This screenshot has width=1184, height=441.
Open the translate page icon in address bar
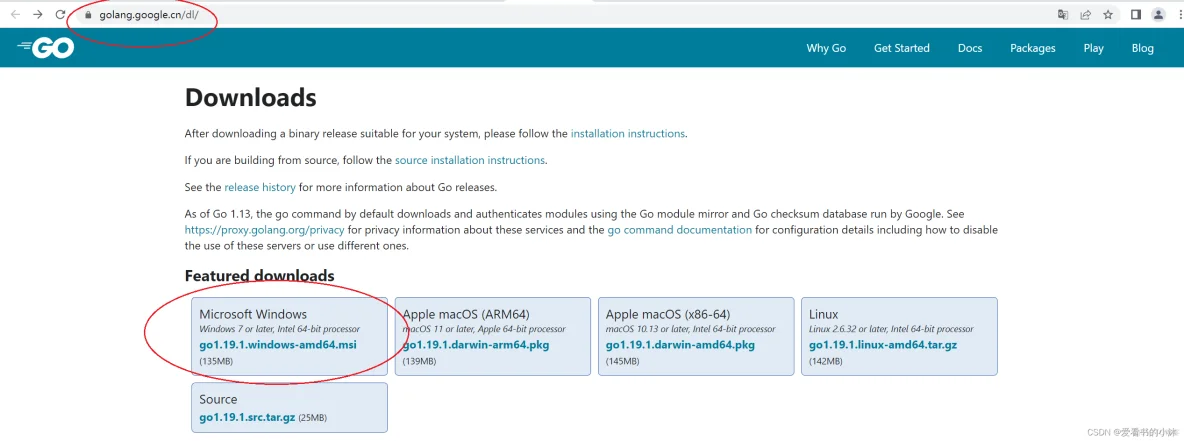tap(1062, 14)
